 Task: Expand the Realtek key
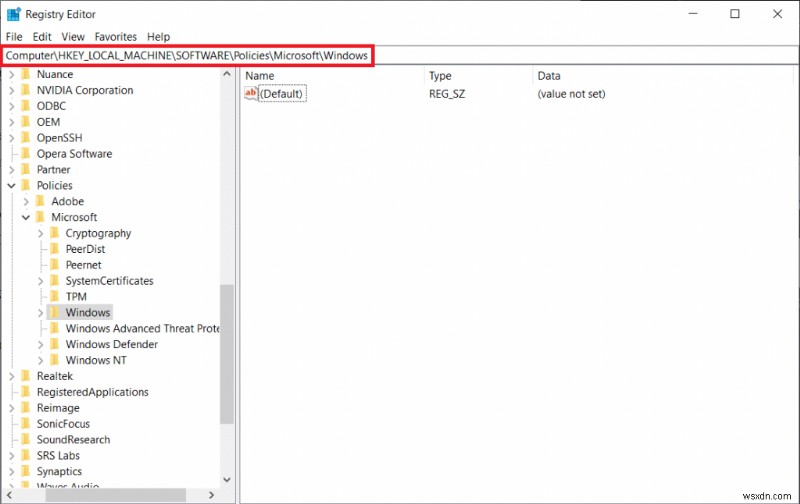[11, 376]
